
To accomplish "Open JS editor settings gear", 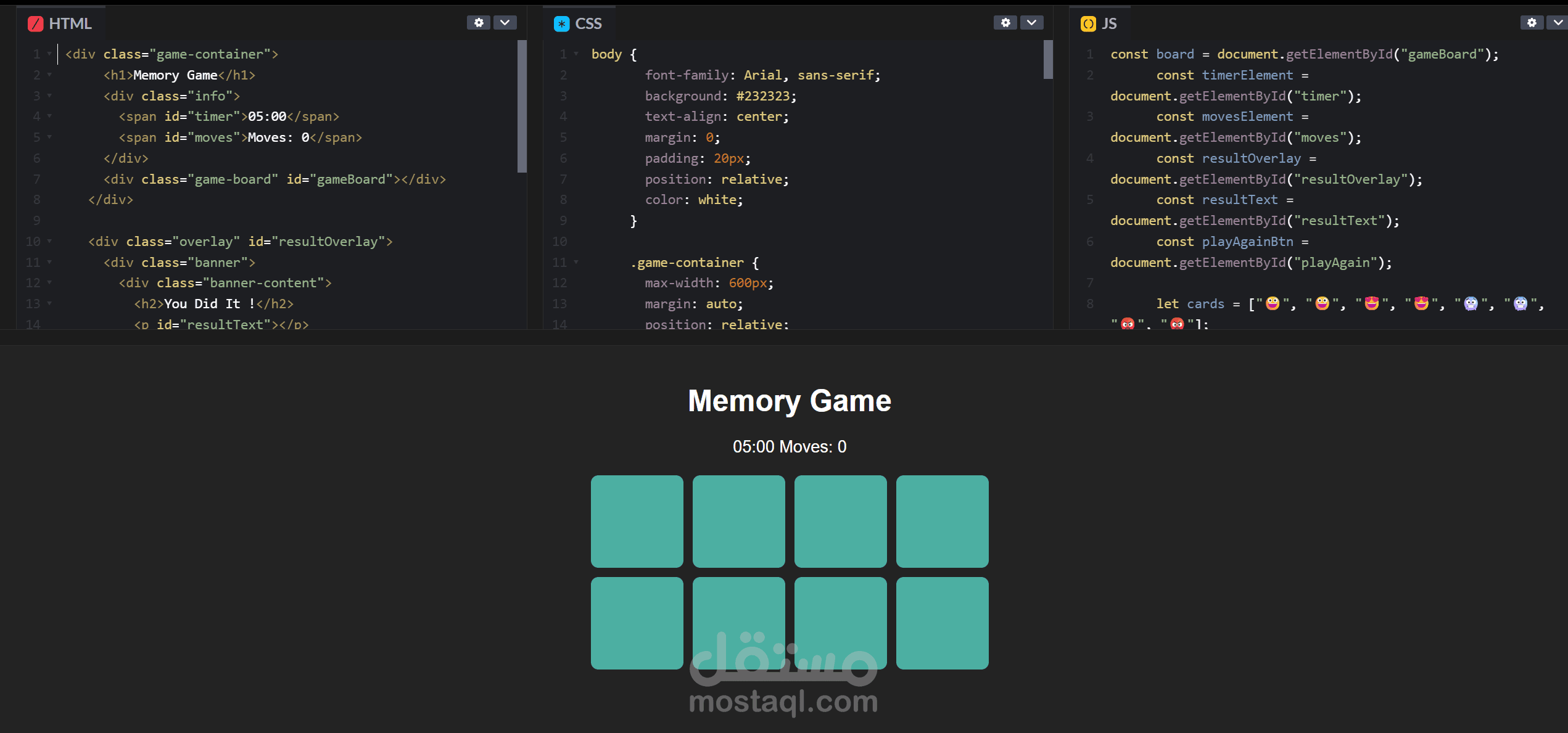I will (x=1532, y=23).
